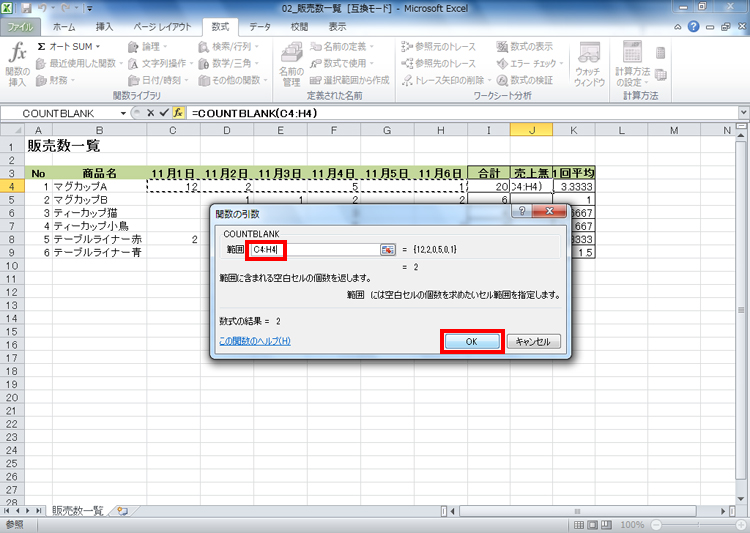Click the vertical scrollbar on the right
This screenshot has width=750, height=533.
(741, 310)
